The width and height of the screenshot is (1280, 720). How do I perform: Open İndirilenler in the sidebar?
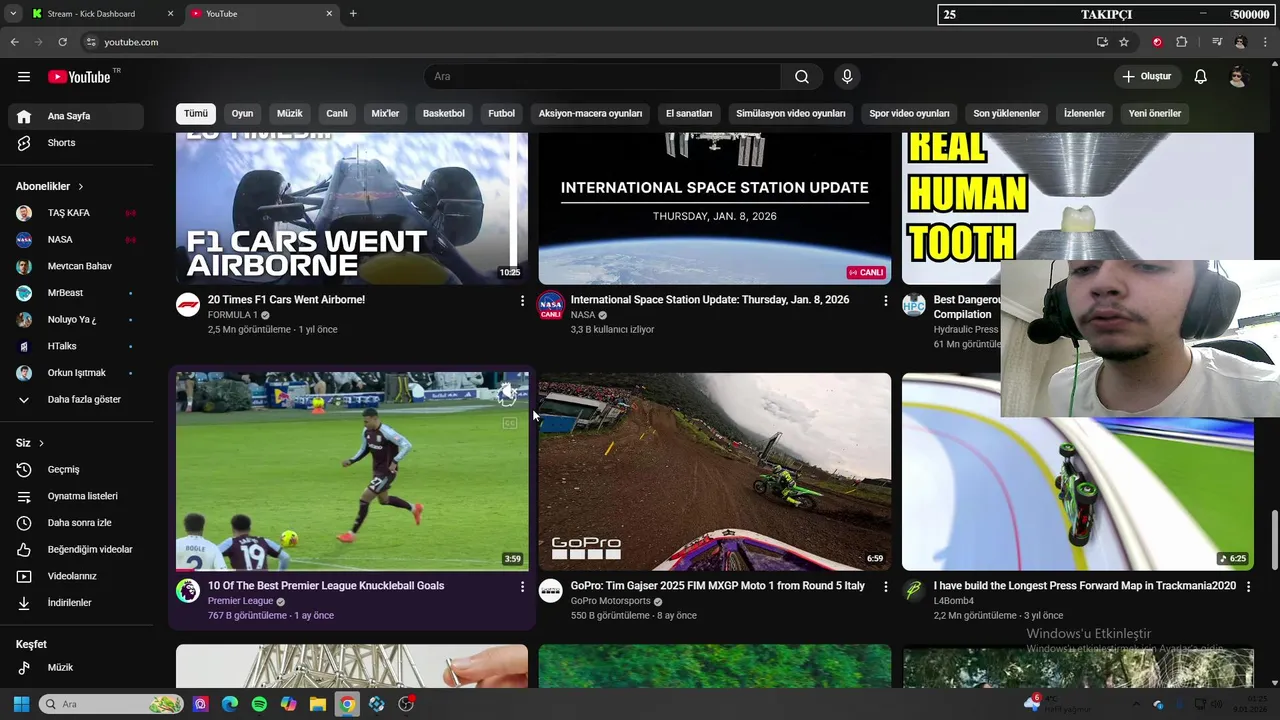pyautogui.click(x=75, y=603)
